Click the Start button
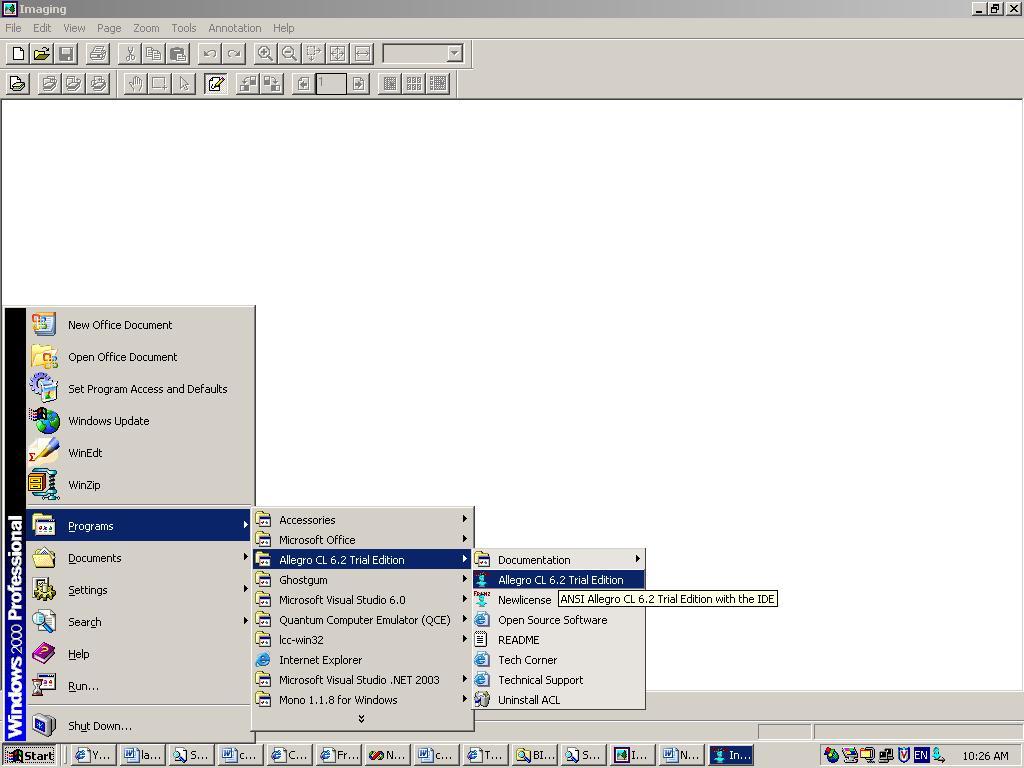Image resolution: width=1024 pixels, height=768 pixels. click(30, 756)
